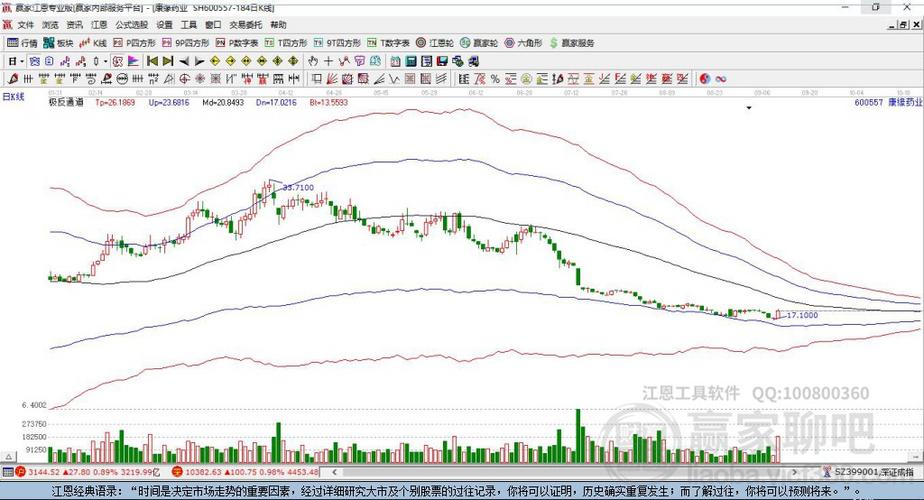This screenshot has height=500, width=924.
Task: Select the red fan lines tool
Action: (332, 79)
